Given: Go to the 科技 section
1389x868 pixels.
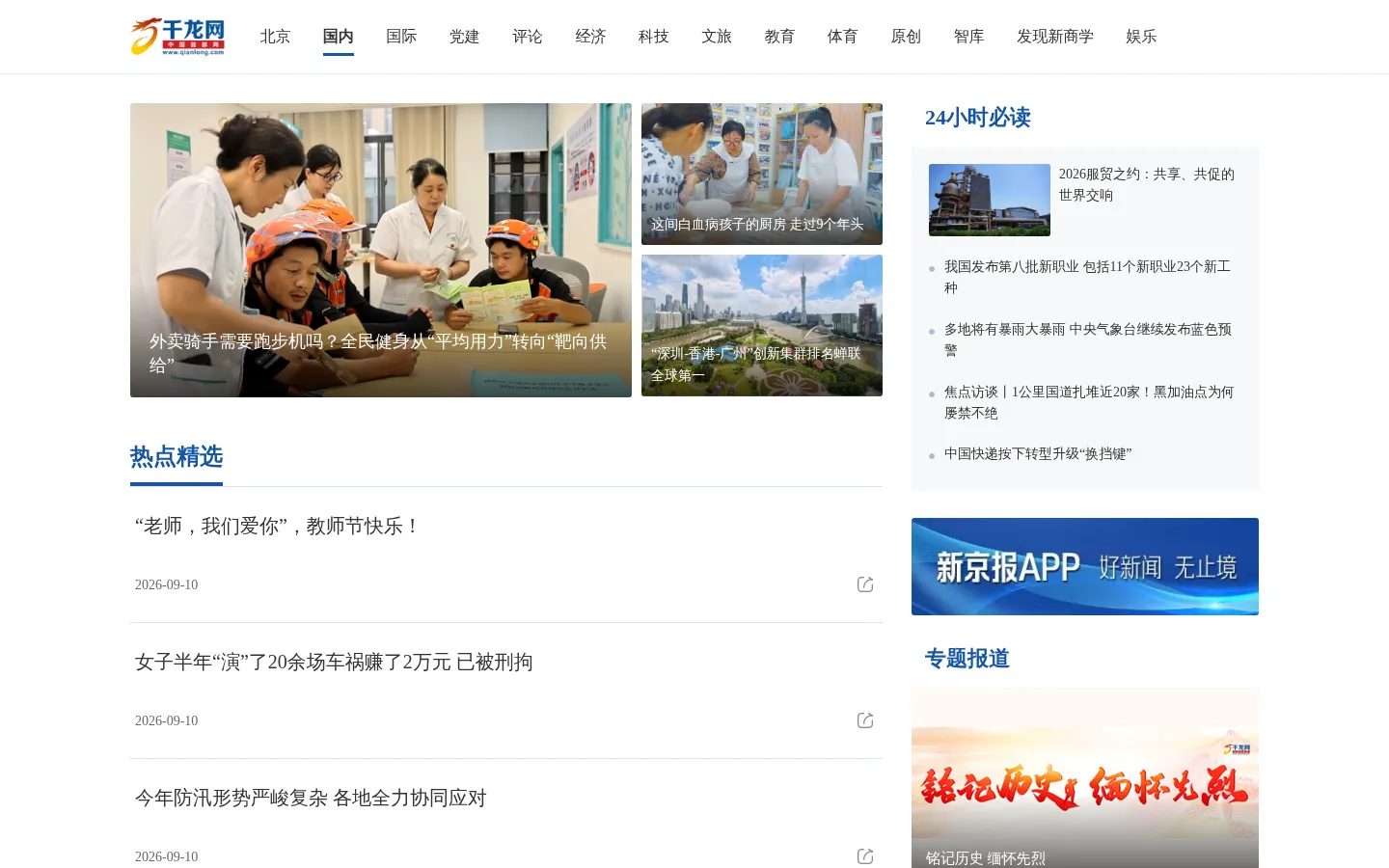Looking at the screenshot, I should pos(653,37).
